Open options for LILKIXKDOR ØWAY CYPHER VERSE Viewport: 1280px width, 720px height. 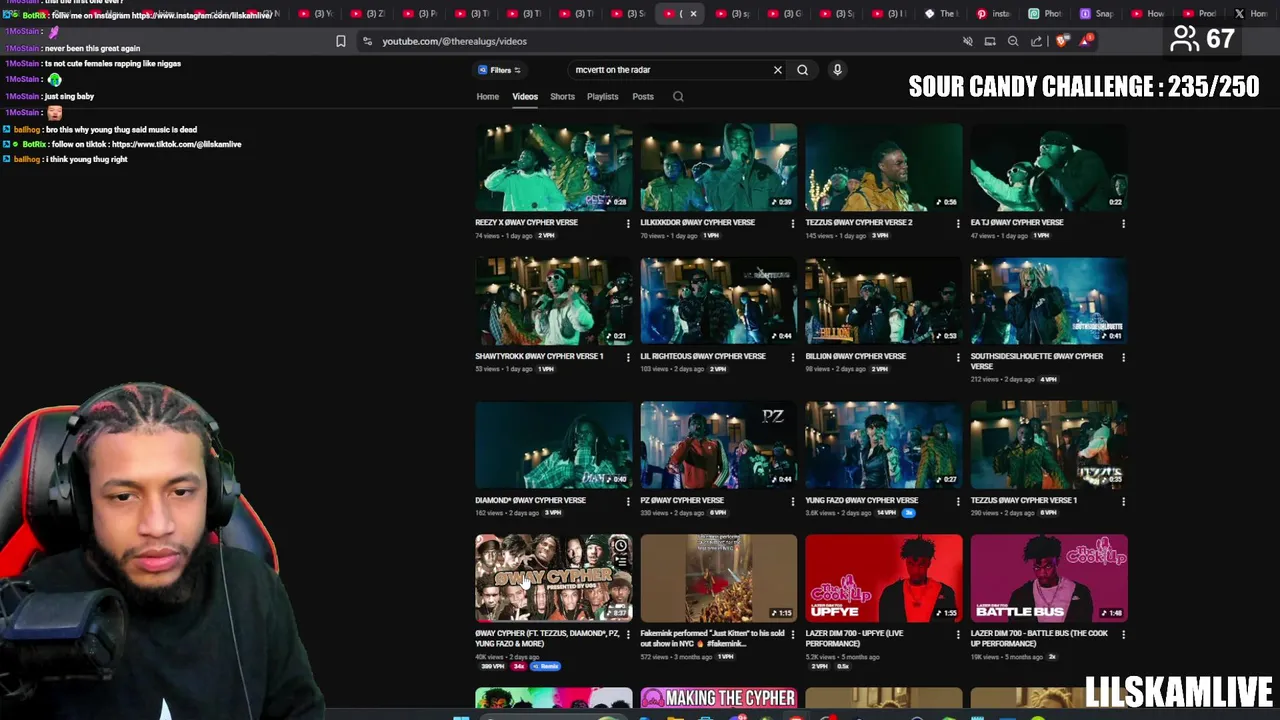793,223
